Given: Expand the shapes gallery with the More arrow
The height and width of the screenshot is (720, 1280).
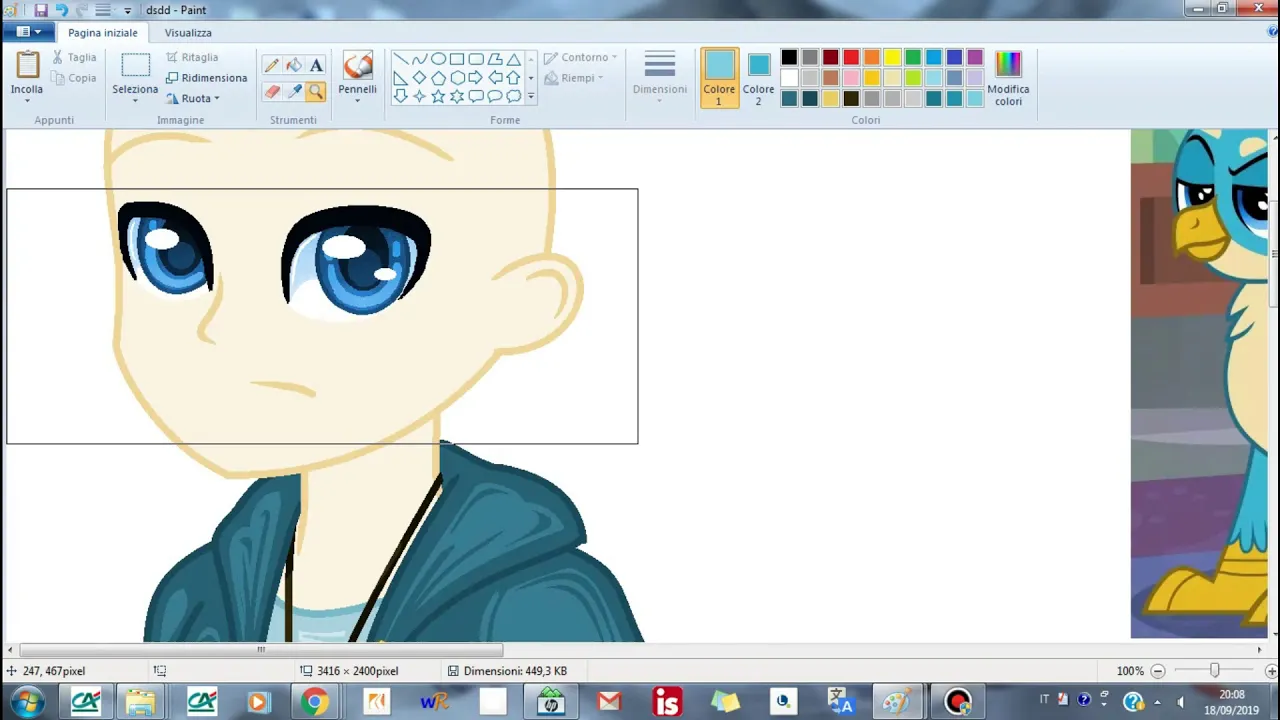Looking at the screenshot, I should pos(531,96).
